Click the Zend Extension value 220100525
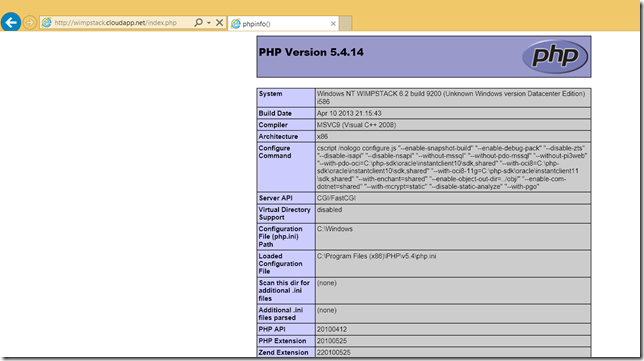The width and height of the screenshot is (644, 361). (x=334, y=352)
